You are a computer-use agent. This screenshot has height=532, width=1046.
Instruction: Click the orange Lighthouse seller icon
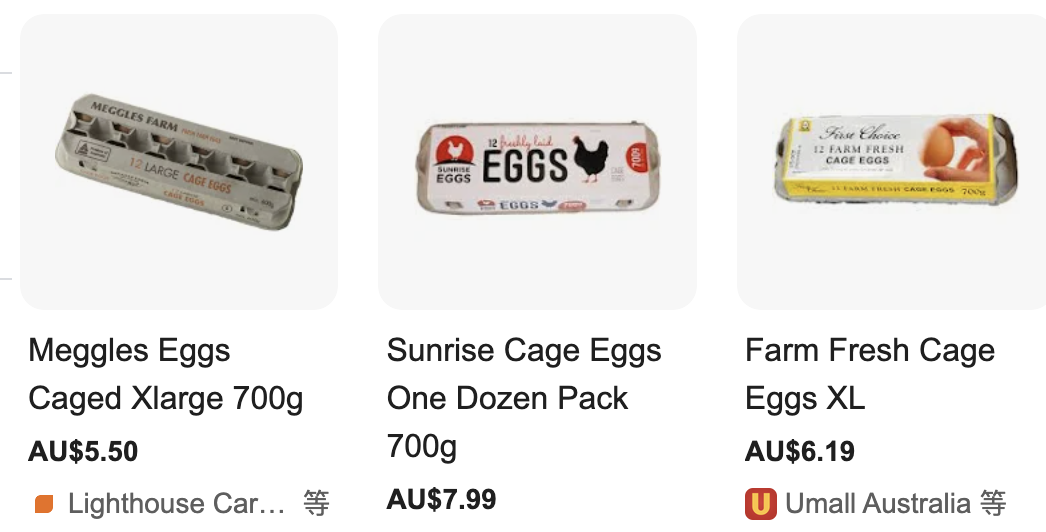click(44, 504)
